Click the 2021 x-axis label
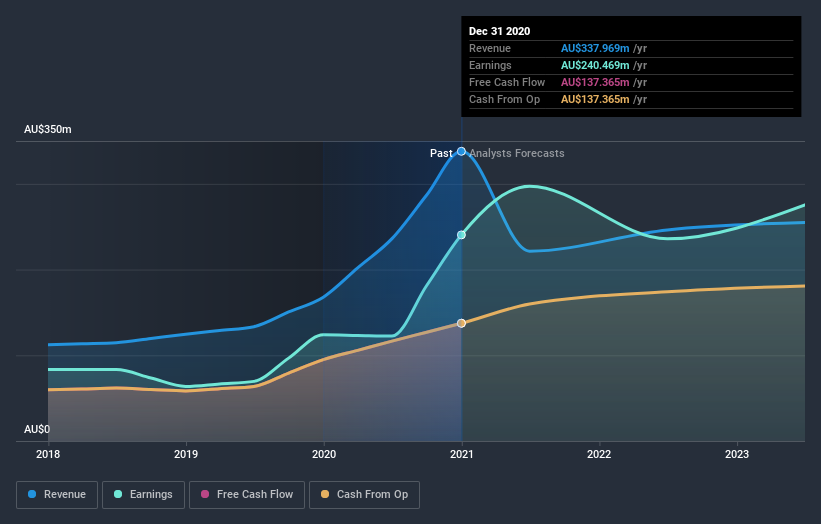 click(x=461, y=454)
